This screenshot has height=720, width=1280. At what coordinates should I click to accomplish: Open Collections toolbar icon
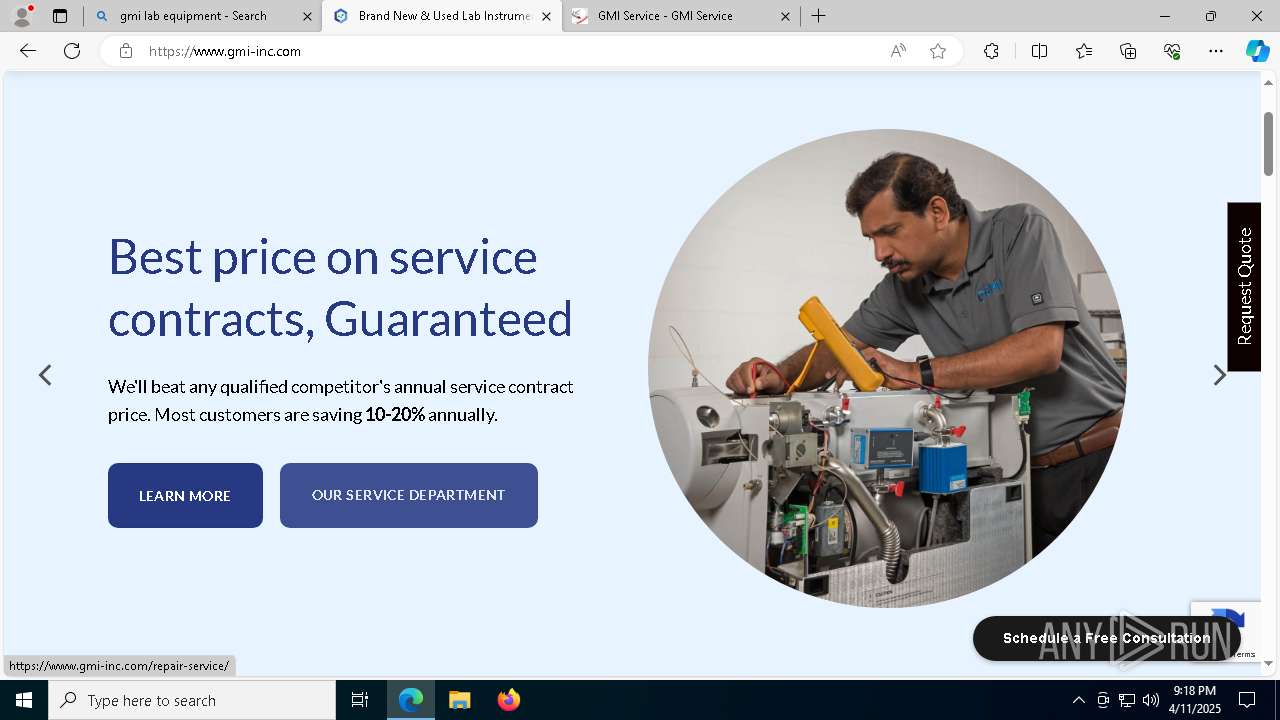coord(1128,51)
